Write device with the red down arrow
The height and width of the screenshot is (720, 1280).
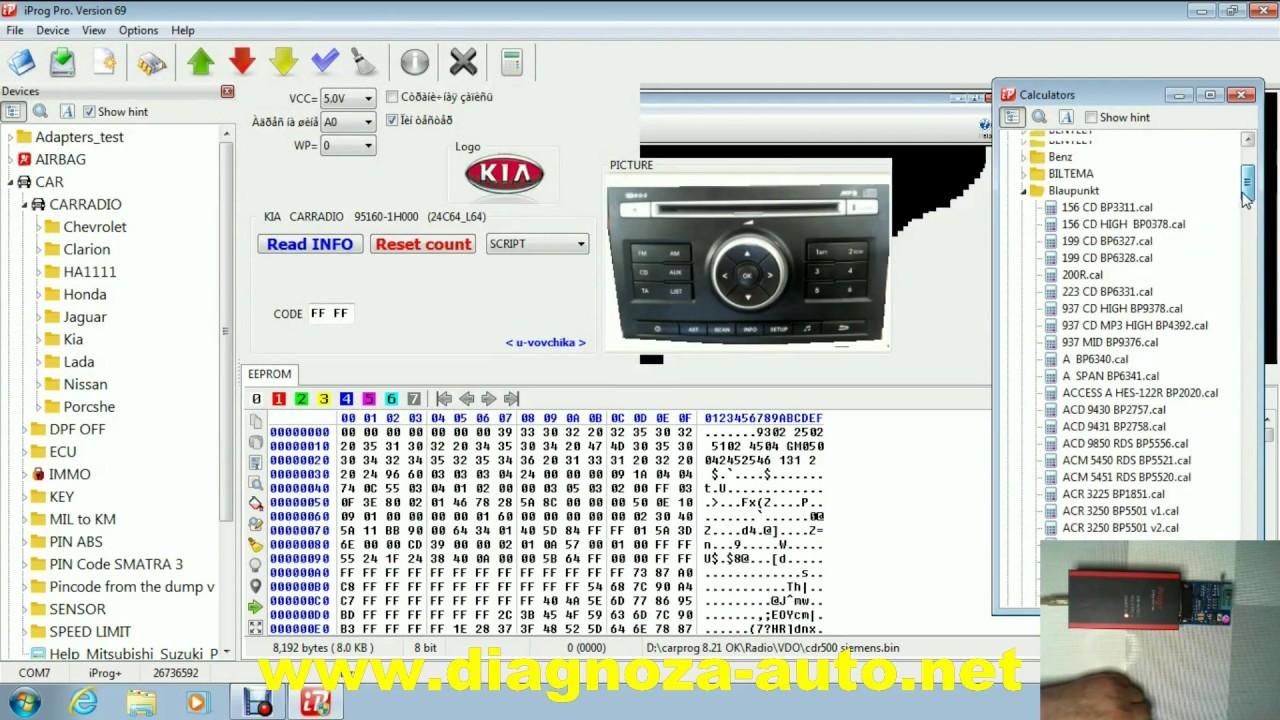point(242,62)
